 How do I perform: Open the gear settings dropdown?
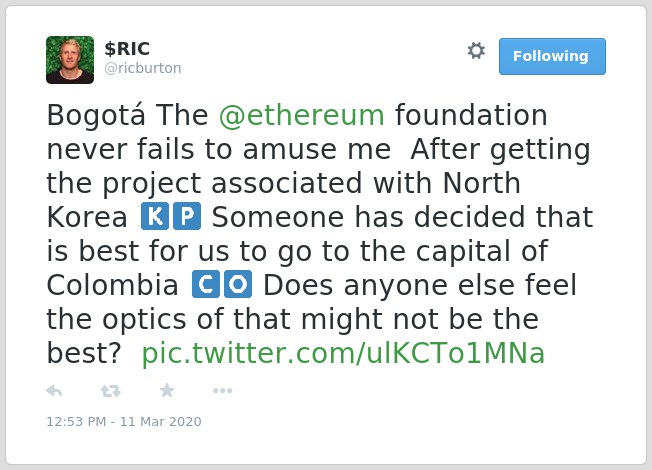coord(476,51)
